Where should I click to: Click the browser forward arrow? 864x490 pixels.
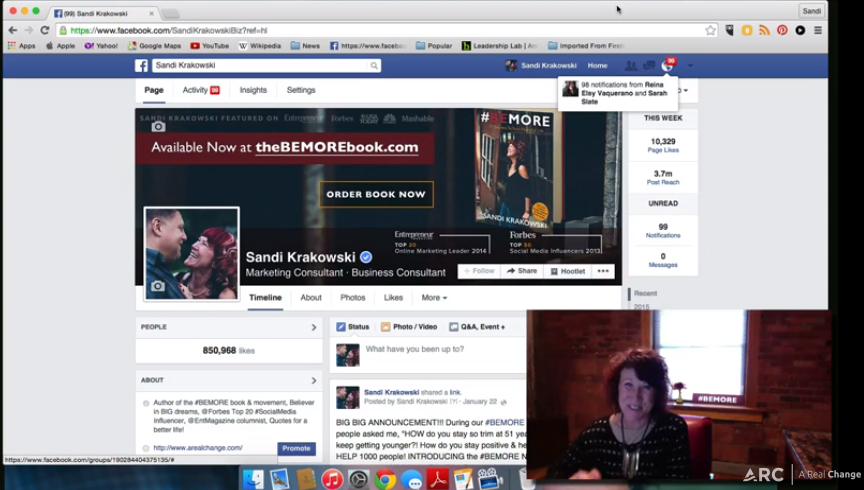click(29, 30)
